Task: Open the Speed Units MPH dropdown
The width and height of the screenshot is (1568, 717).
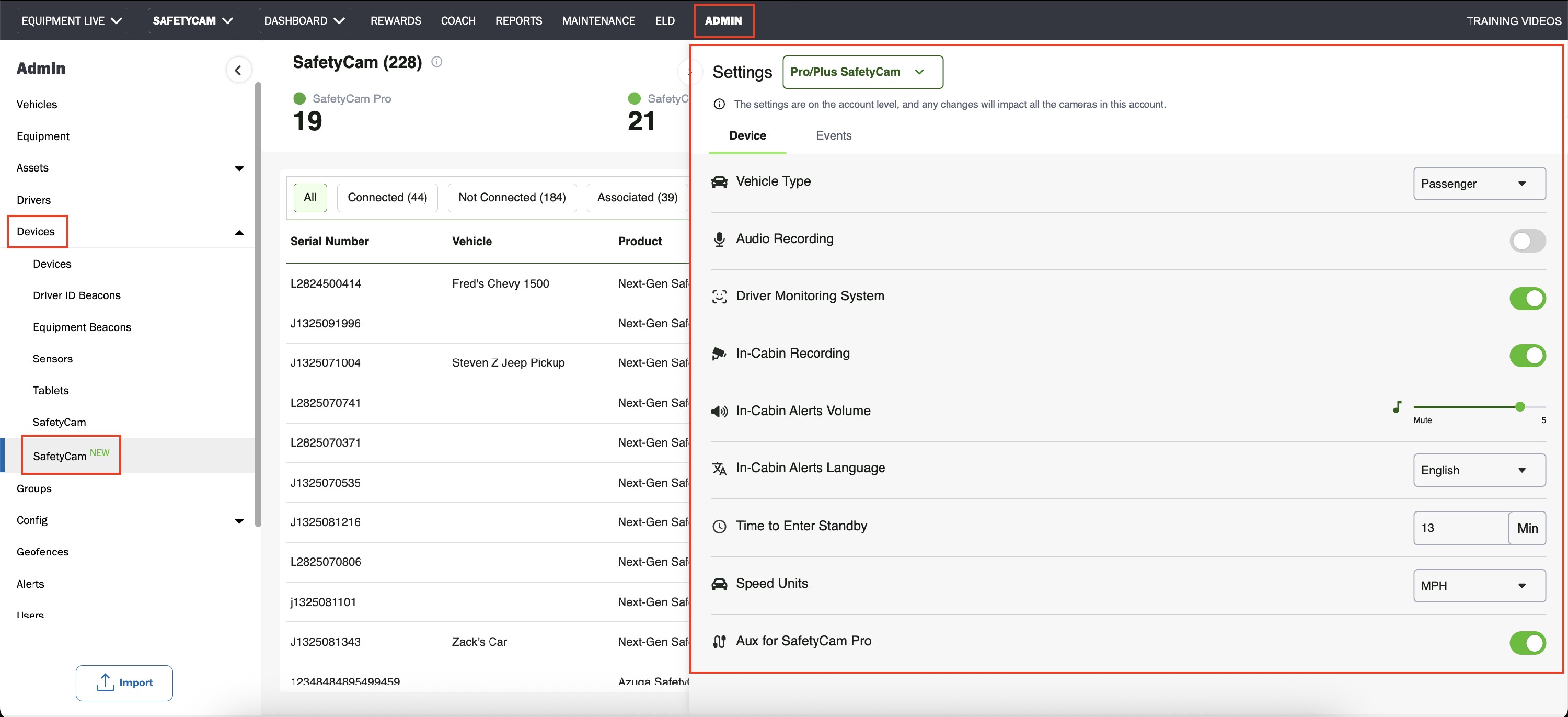Action: [x=1479, y=586]
